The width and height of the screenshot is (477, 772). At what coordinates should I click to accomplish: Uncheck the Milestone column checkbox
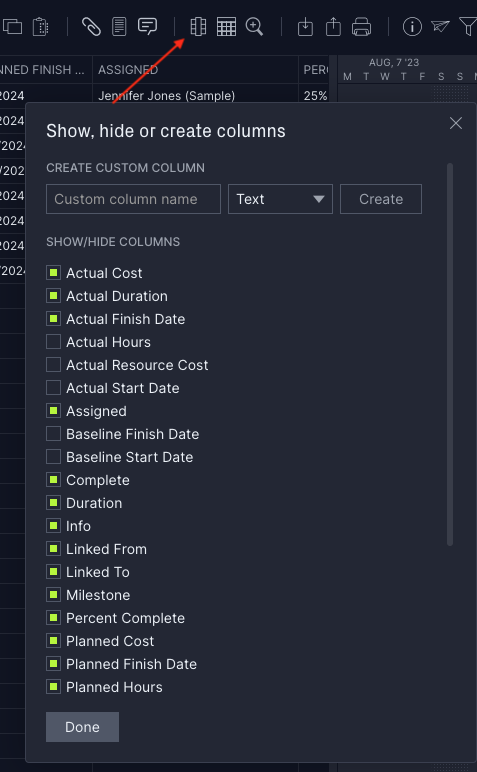[53, 595]
